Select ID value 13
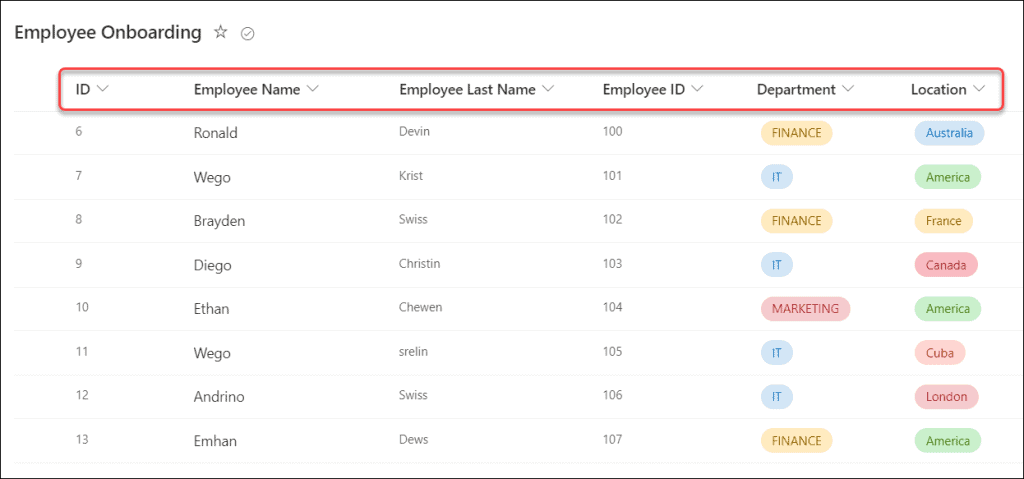The height and width of the screenshot is (479, 1024). (x=82, y=439)
